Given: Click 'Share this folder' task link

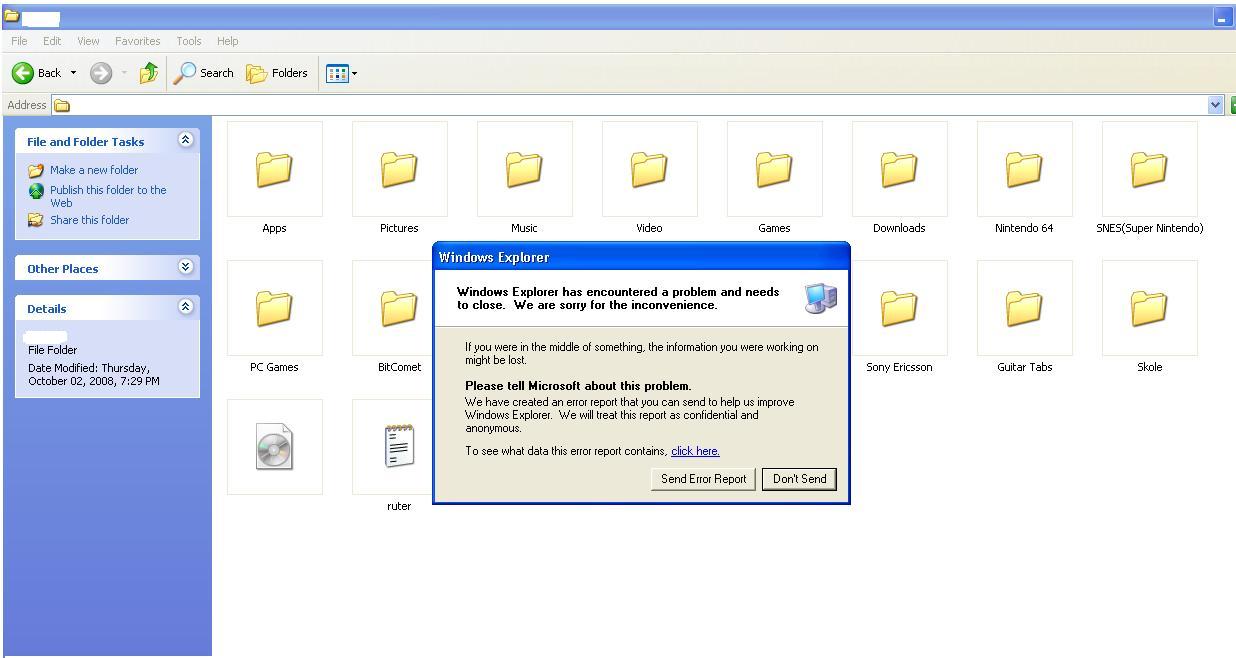Looking at the screenshot, I should tap(89, 220).
